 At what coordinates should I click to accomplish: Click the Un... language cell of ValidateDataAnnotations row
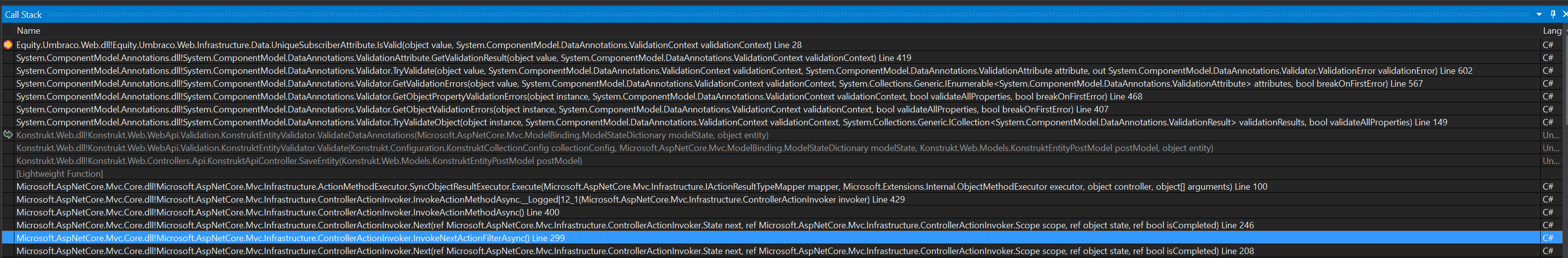coord(1552,135)
